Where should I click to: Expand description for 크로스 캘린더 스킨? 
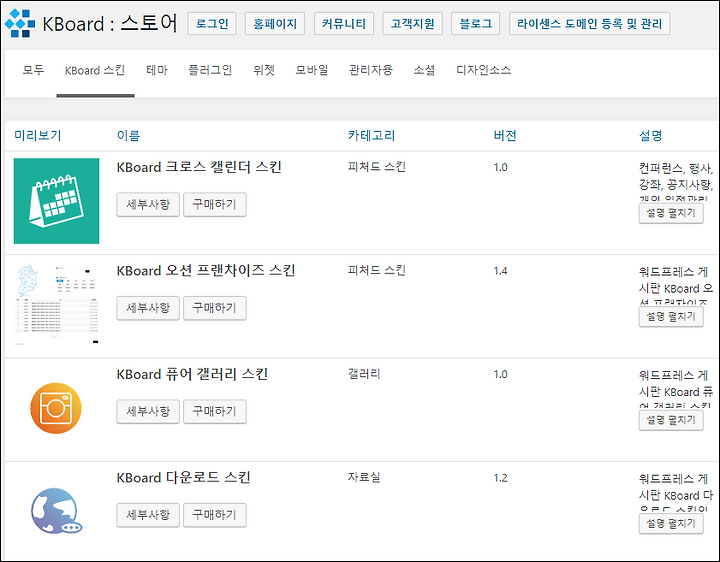pyautogui.click(x=671, y=213)
